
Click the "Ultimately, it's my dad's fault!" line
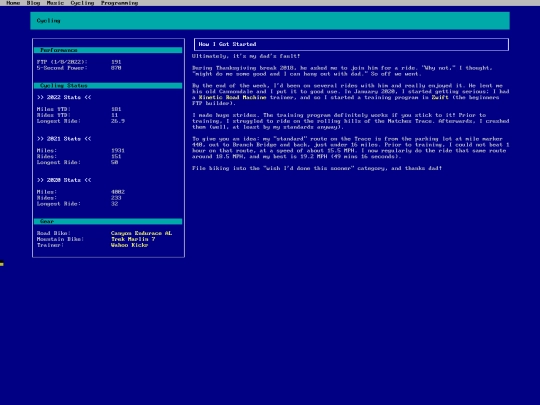pyautogui.click(x=246, y=56)
